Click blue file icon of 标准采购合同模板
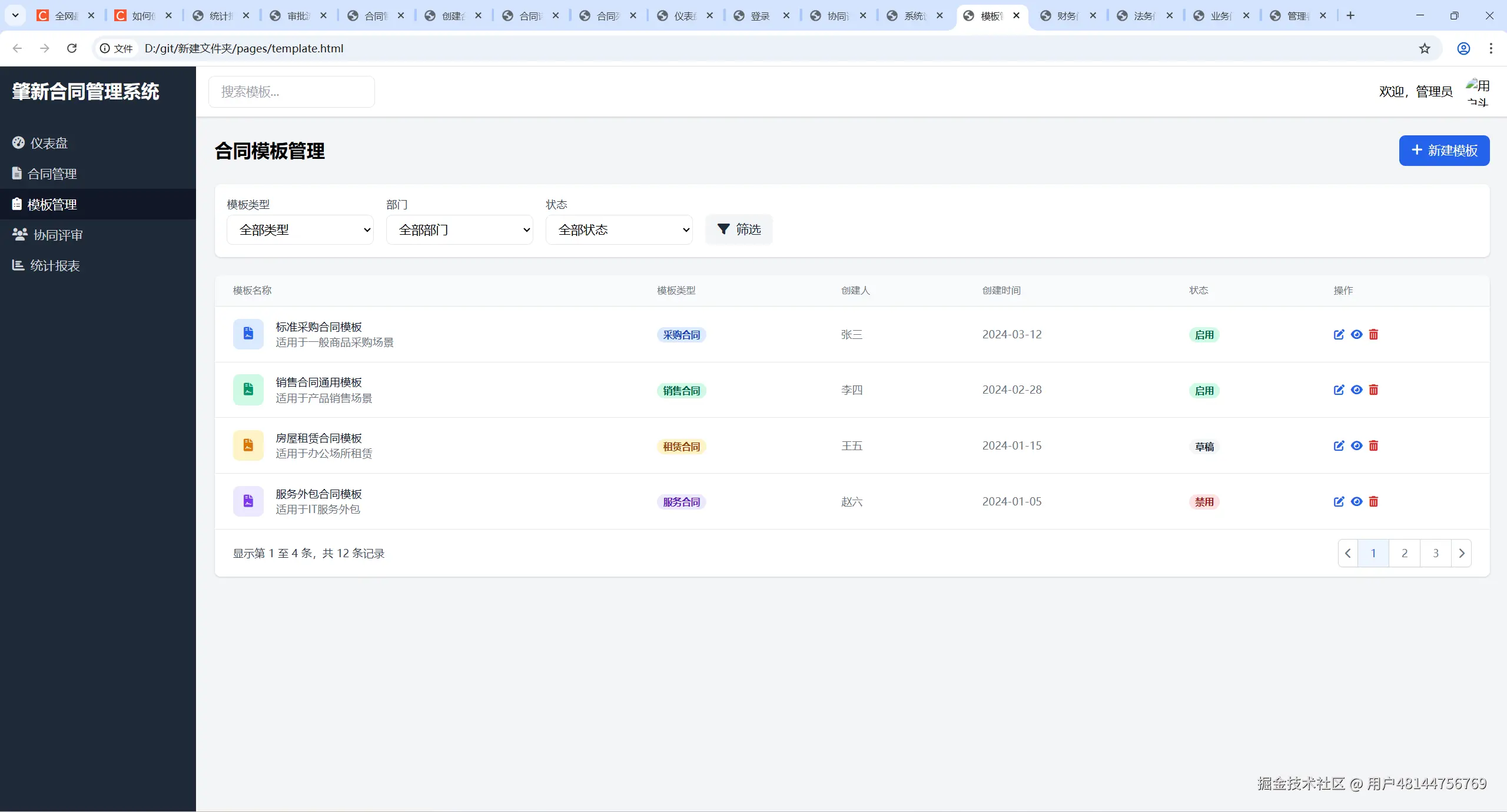The height and width of the screenshot is (812, 1507). click(248, 334)
